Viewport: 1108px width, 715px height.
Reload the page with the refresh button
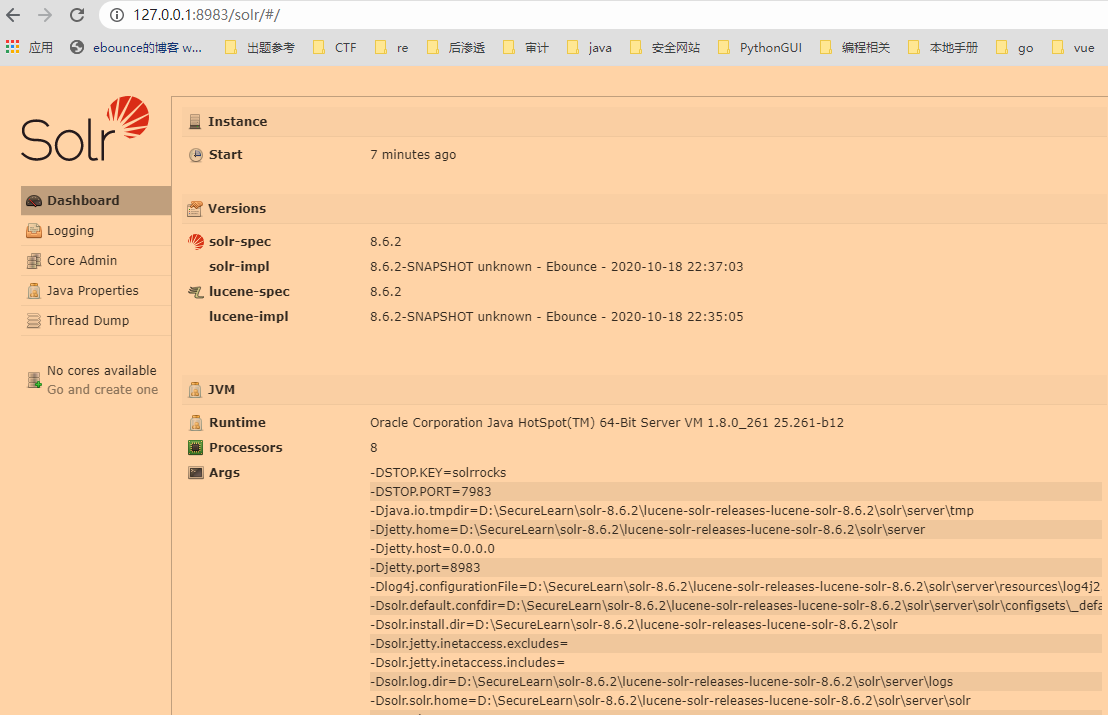77,15
